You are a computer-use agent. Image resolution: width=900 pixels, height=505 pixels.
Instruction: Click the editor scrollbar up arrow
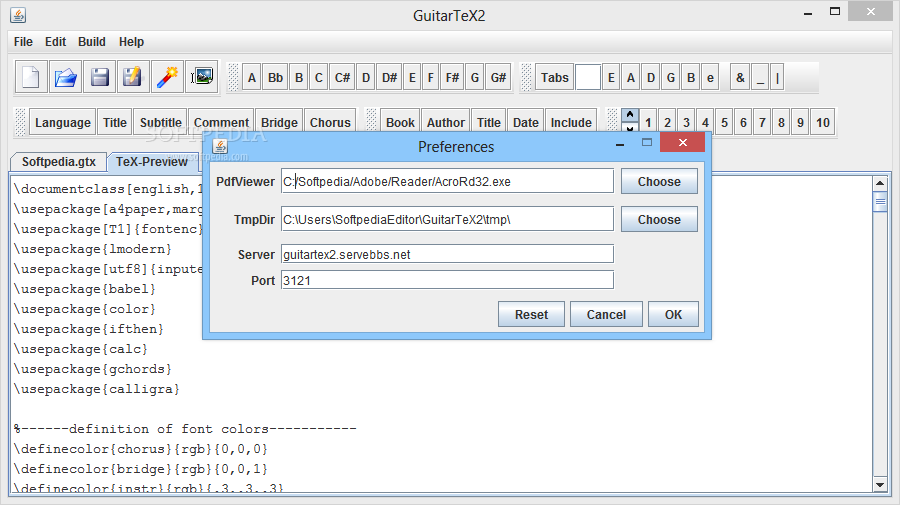pyautogui.click(x=879, y=183)
